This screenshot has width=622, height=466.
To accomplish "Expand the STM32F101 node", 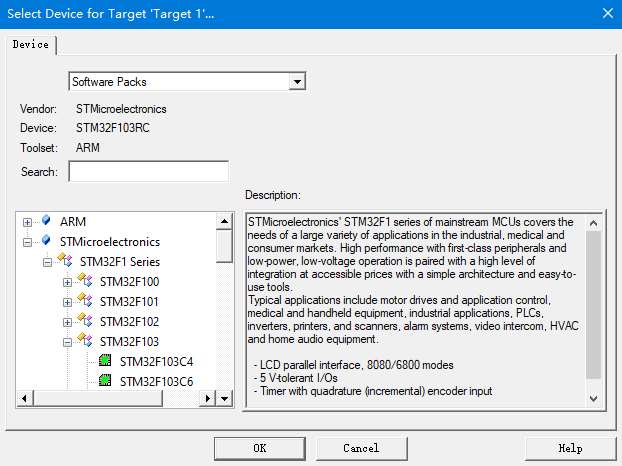I will (67, 303).
